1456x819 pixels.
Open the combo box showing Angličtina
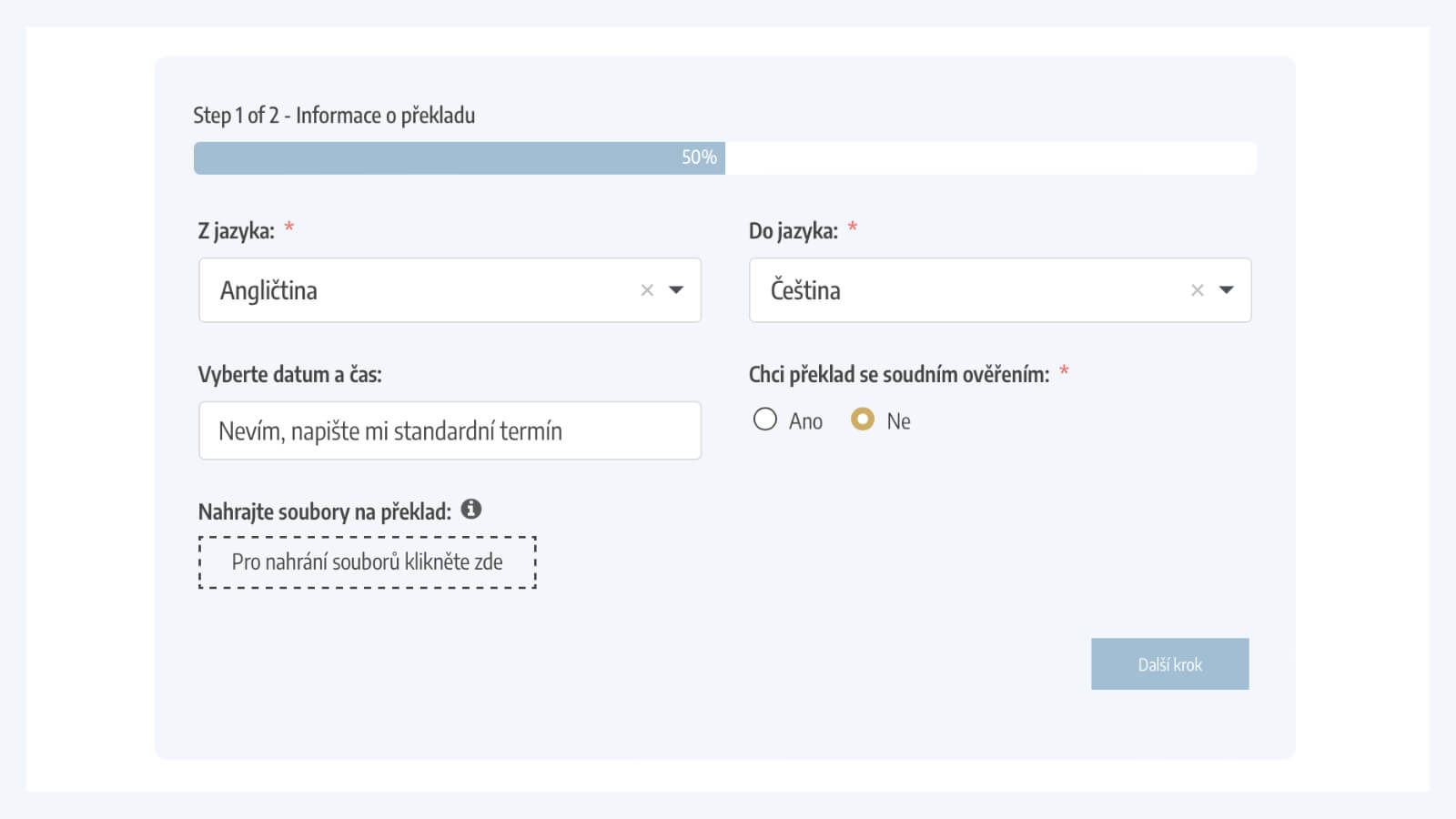450,290
